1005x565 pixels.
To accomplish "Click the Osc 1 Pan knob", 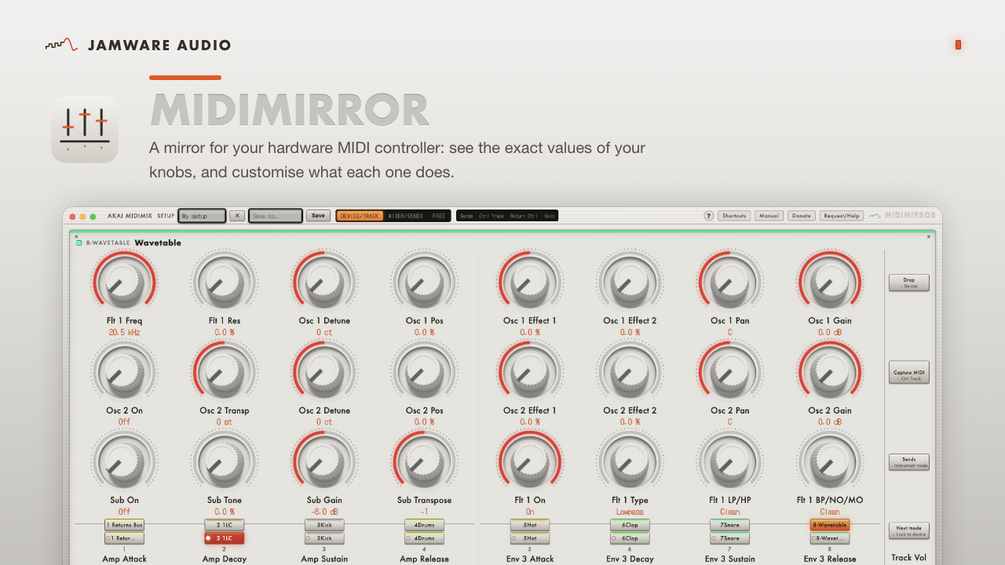I will pyautogui.click(x=729, y=282).
